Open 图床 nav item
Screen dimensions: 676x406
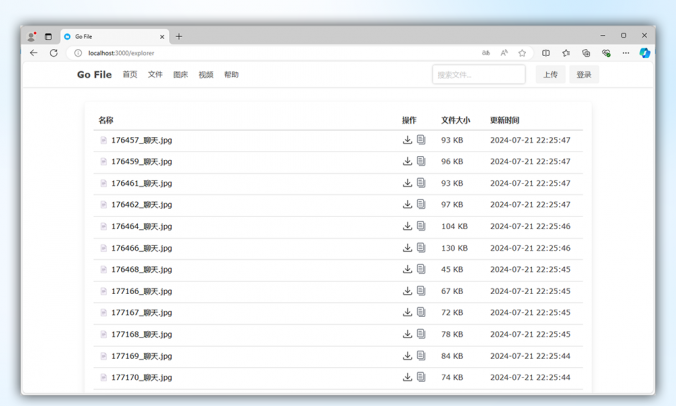click(181, 75)
